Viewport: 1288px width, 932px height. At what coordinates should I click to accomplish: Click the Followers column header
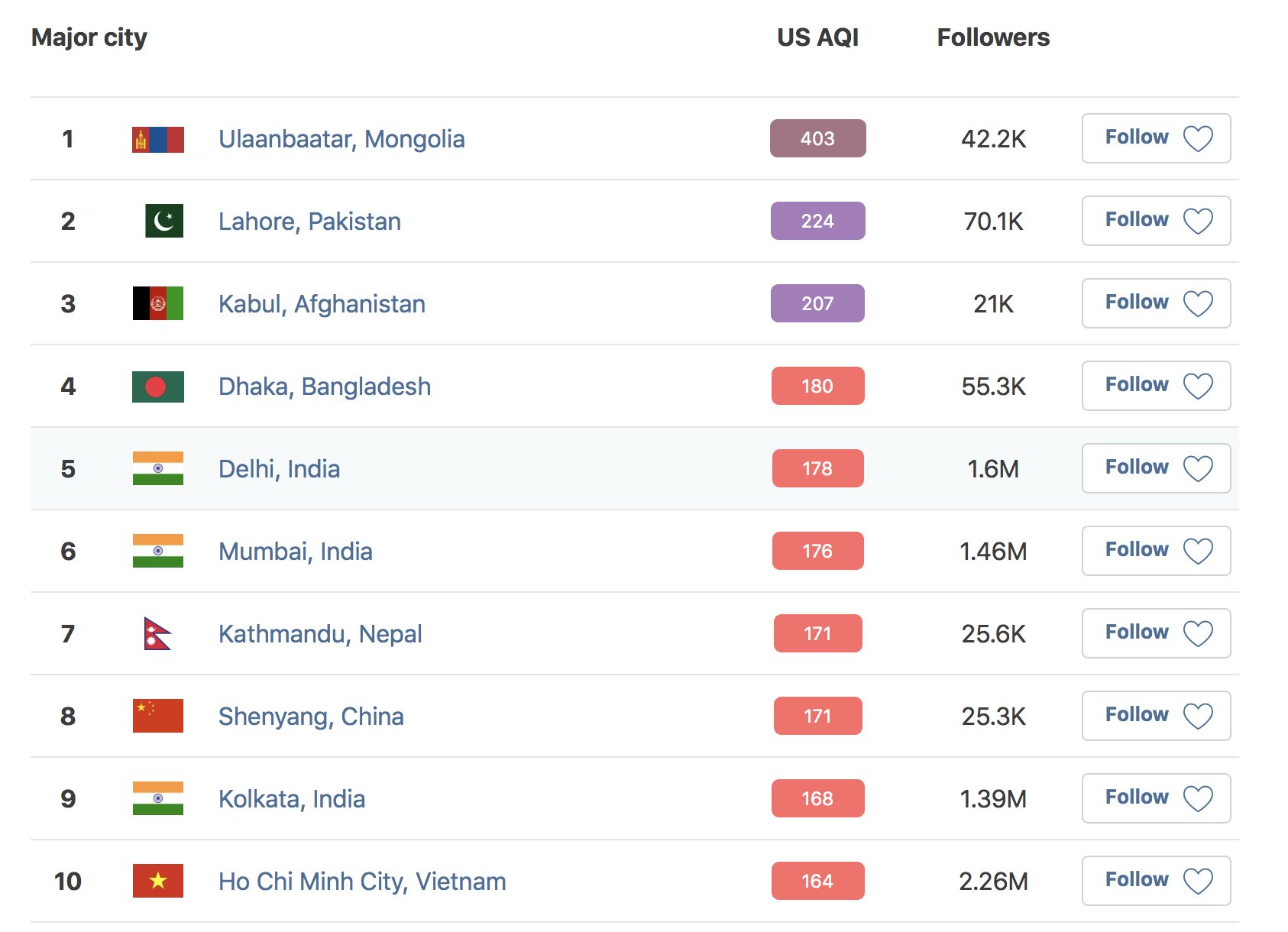(993, 37)
